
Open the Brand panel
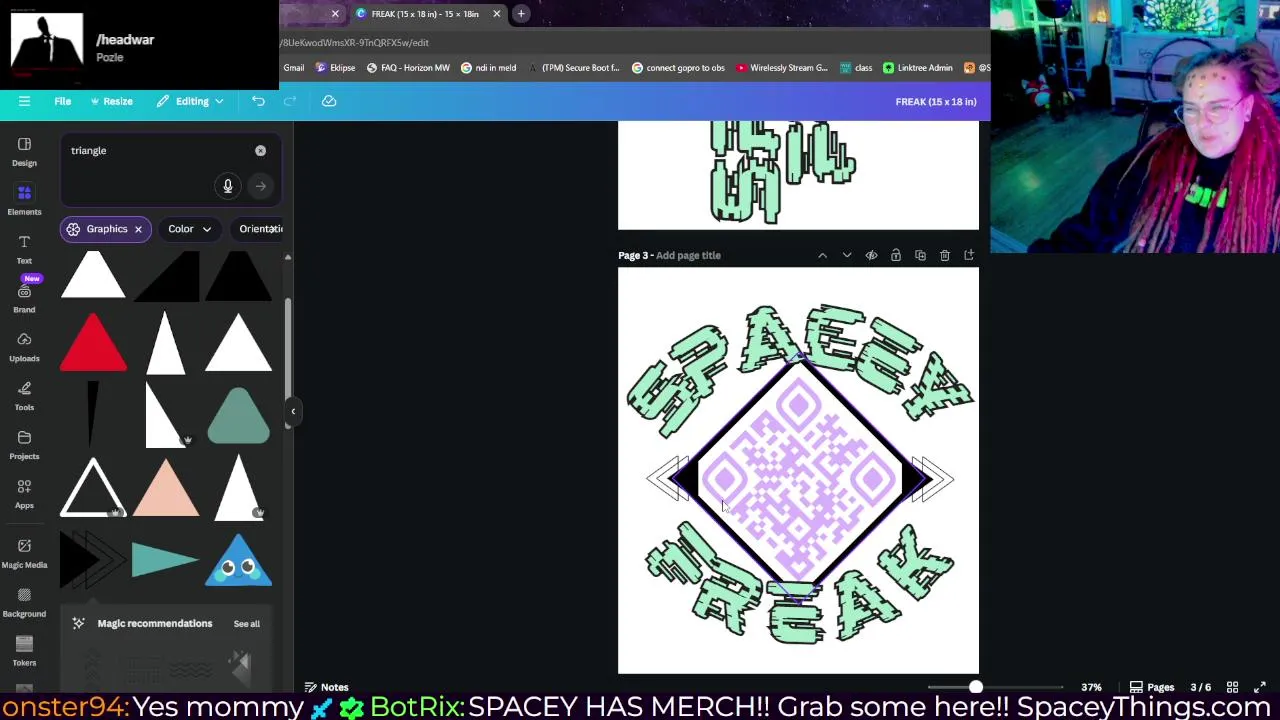point(24,299)
